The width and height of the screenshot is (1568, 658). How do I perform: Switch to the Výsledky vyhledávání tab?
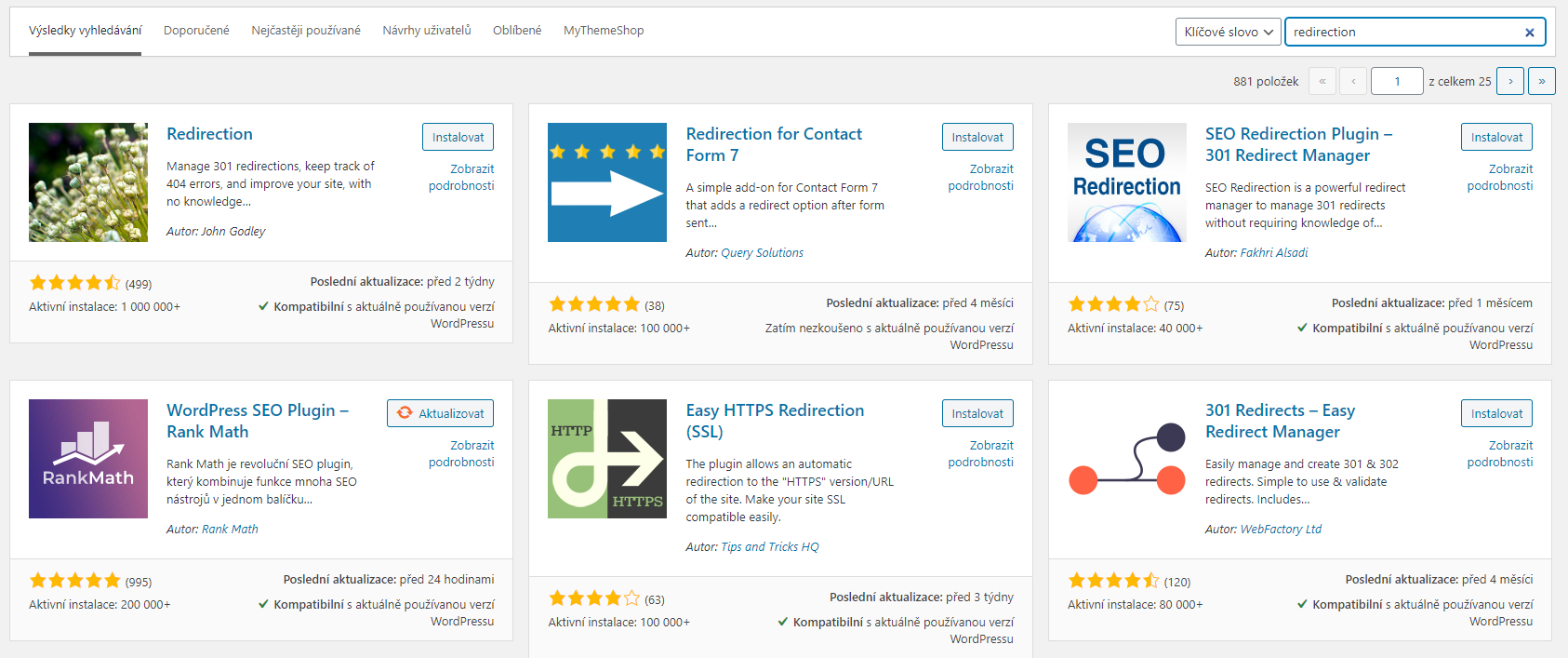point(85,31)
